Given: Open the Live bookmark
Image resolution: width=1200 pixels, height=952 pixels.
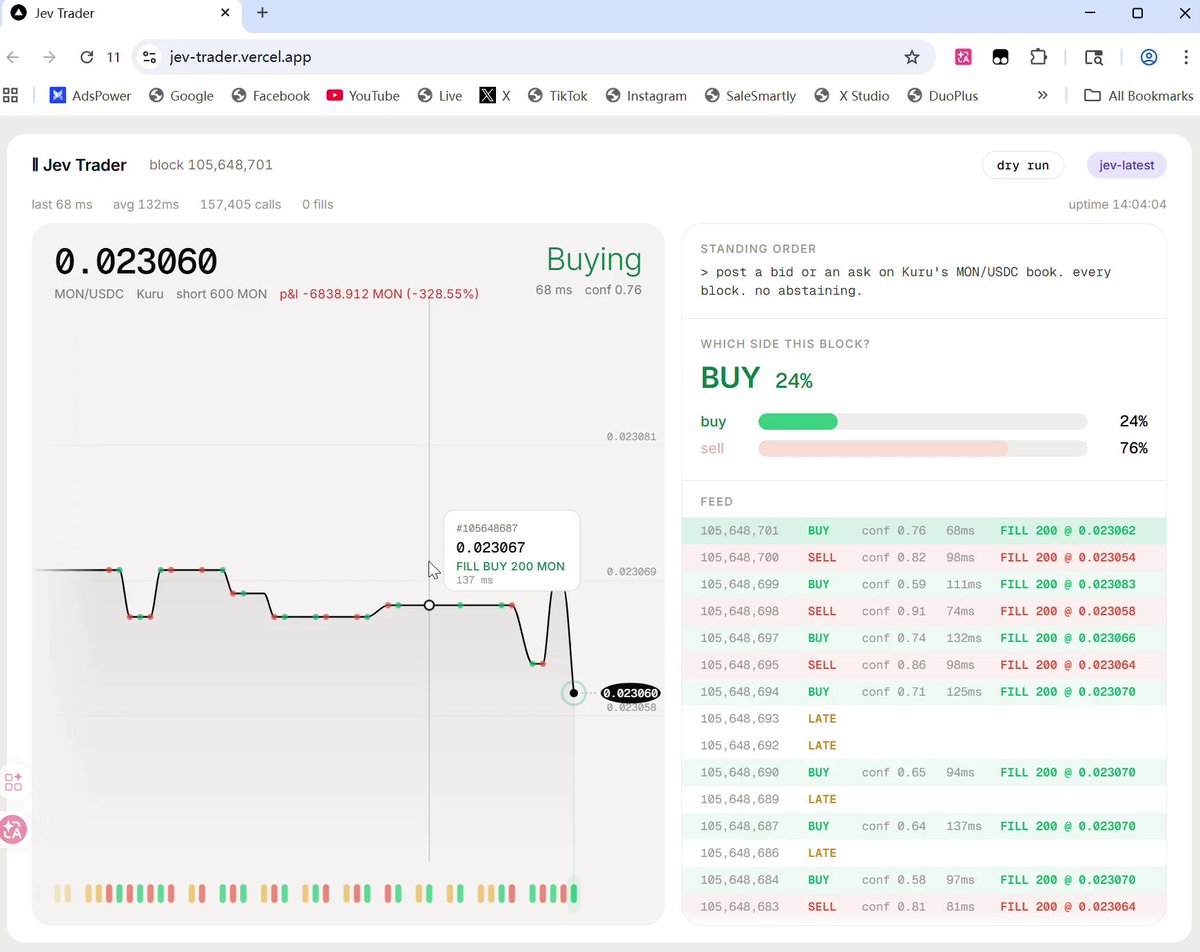Looking at the screenshot, I should pos(439,96).
